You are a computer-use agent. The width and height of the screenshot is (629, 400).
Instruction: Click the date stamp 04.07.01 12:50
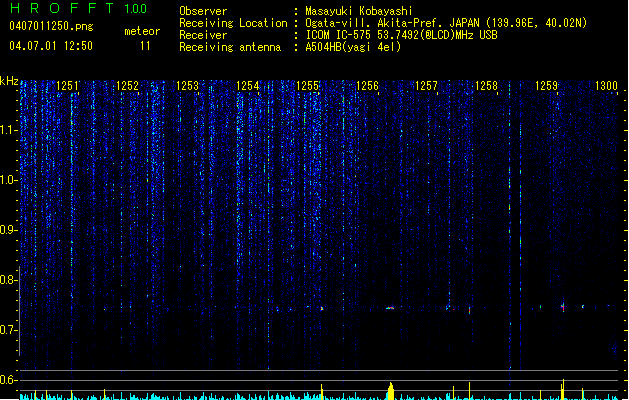(51, 46)
